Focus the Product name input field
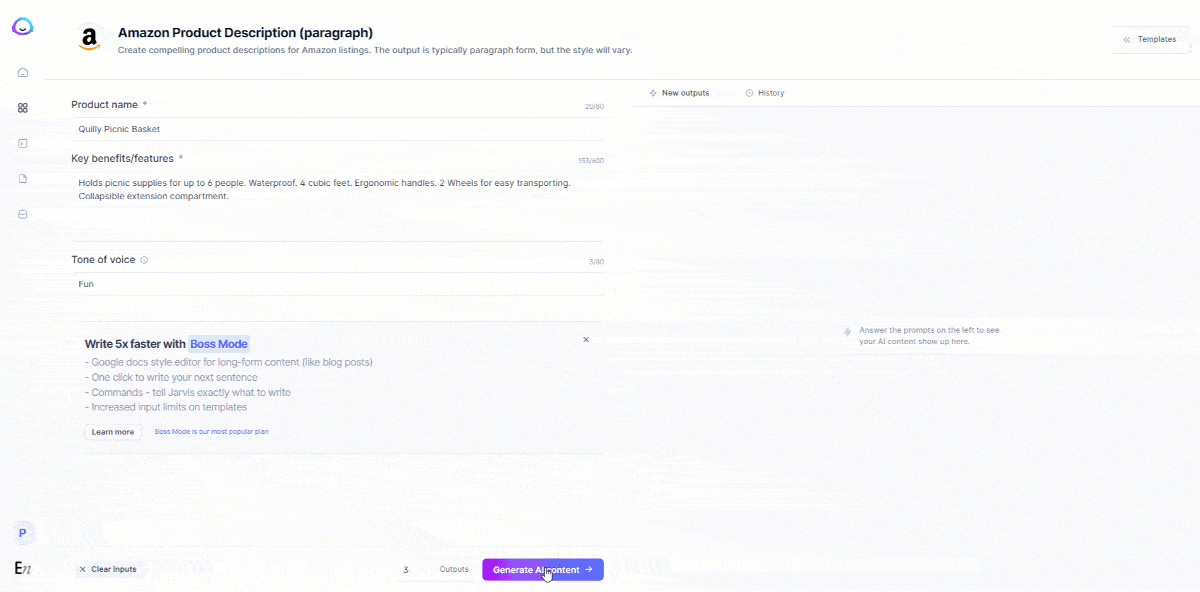1200x592 pixels. (x=338, y=129)
